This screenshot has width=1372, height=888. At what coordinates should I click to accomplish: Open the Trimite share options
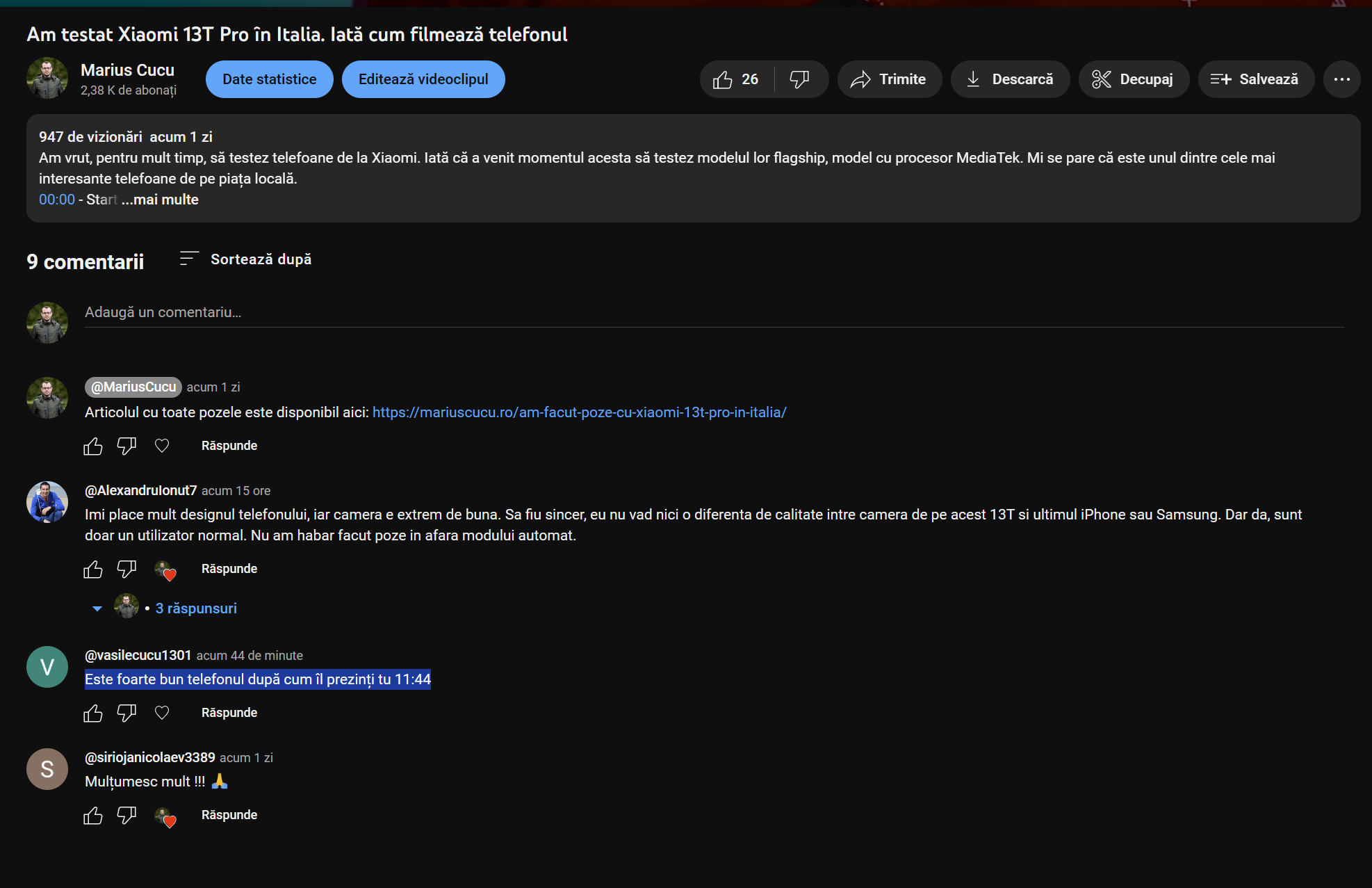(889, 79)
